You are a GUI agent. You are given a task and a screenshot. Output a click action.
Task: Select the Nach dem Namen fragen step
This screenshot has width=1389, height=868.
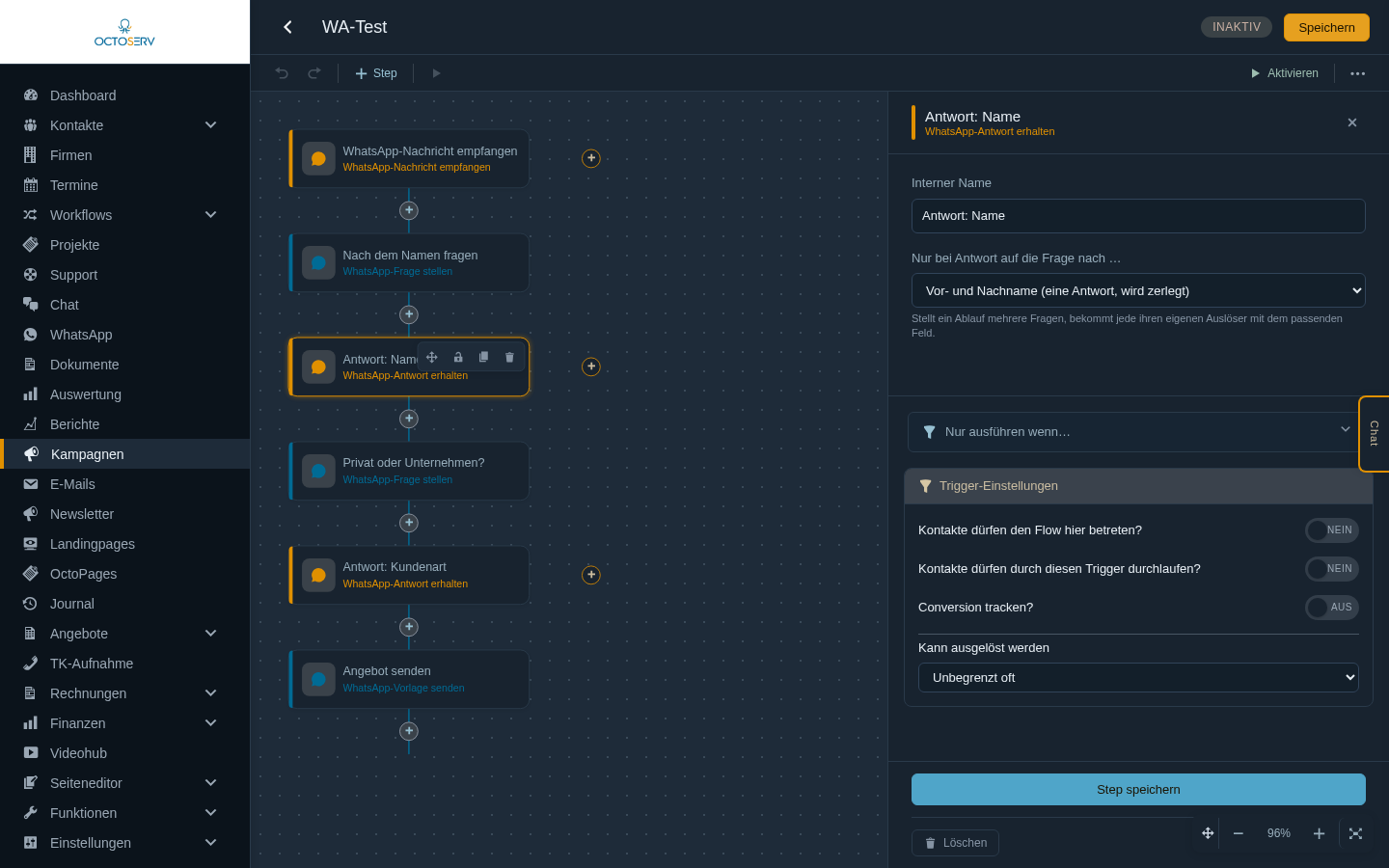tap(409, 262)
